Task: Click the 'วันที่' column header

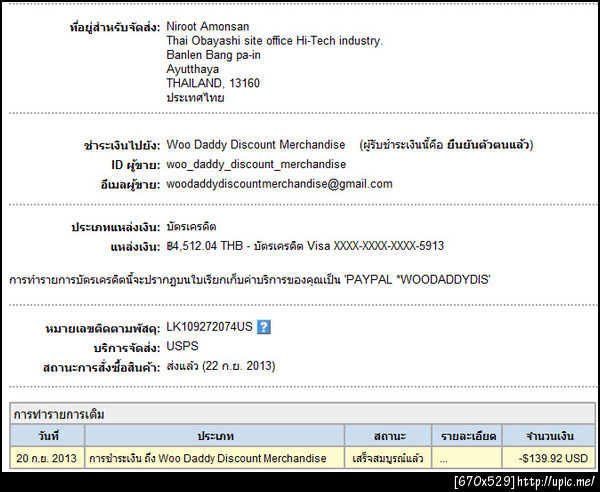Action: pos(48,436)
